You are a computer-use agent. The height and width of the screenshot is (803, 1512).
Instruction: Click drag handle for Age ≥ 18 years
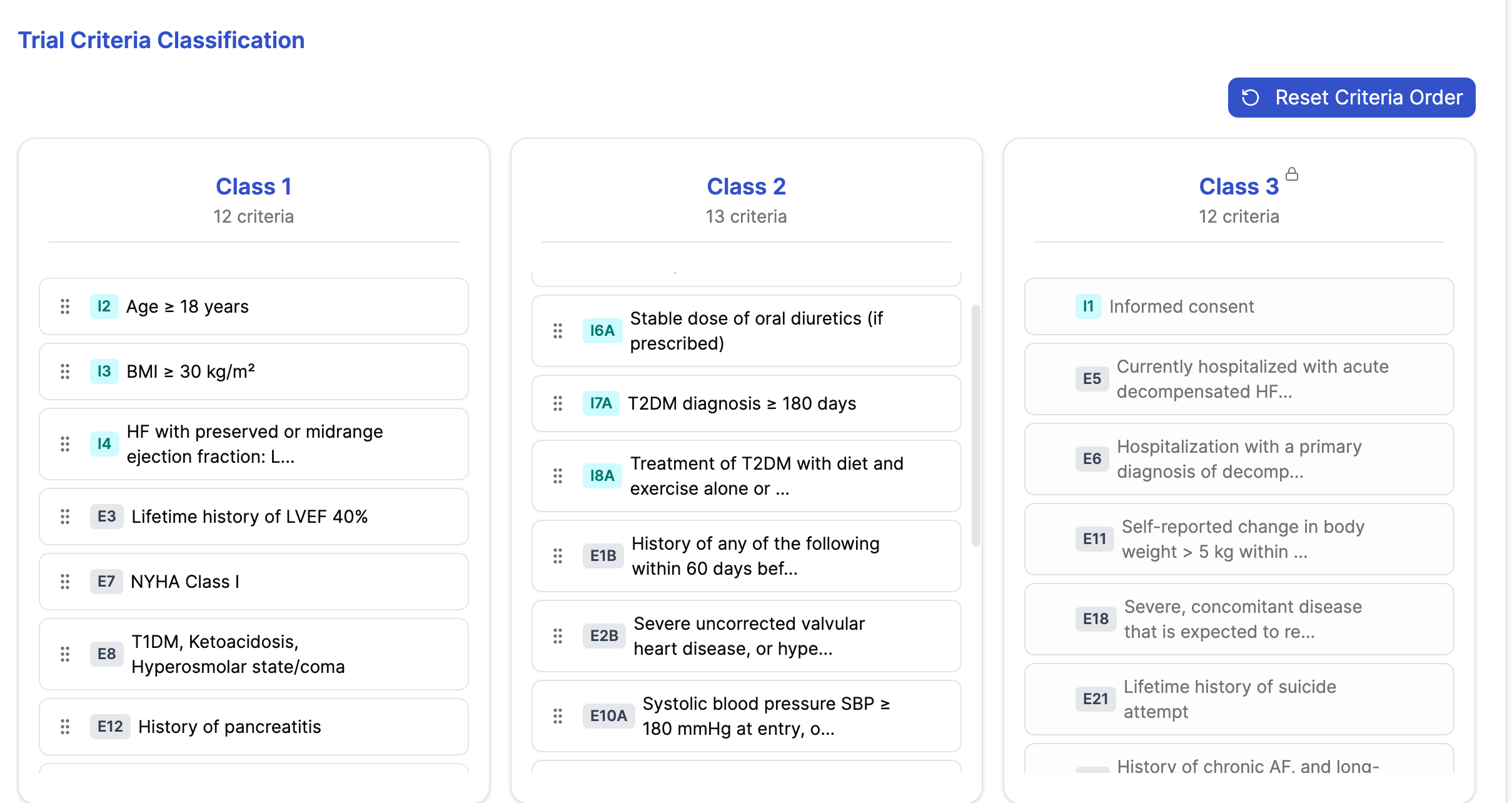(65, 306)
